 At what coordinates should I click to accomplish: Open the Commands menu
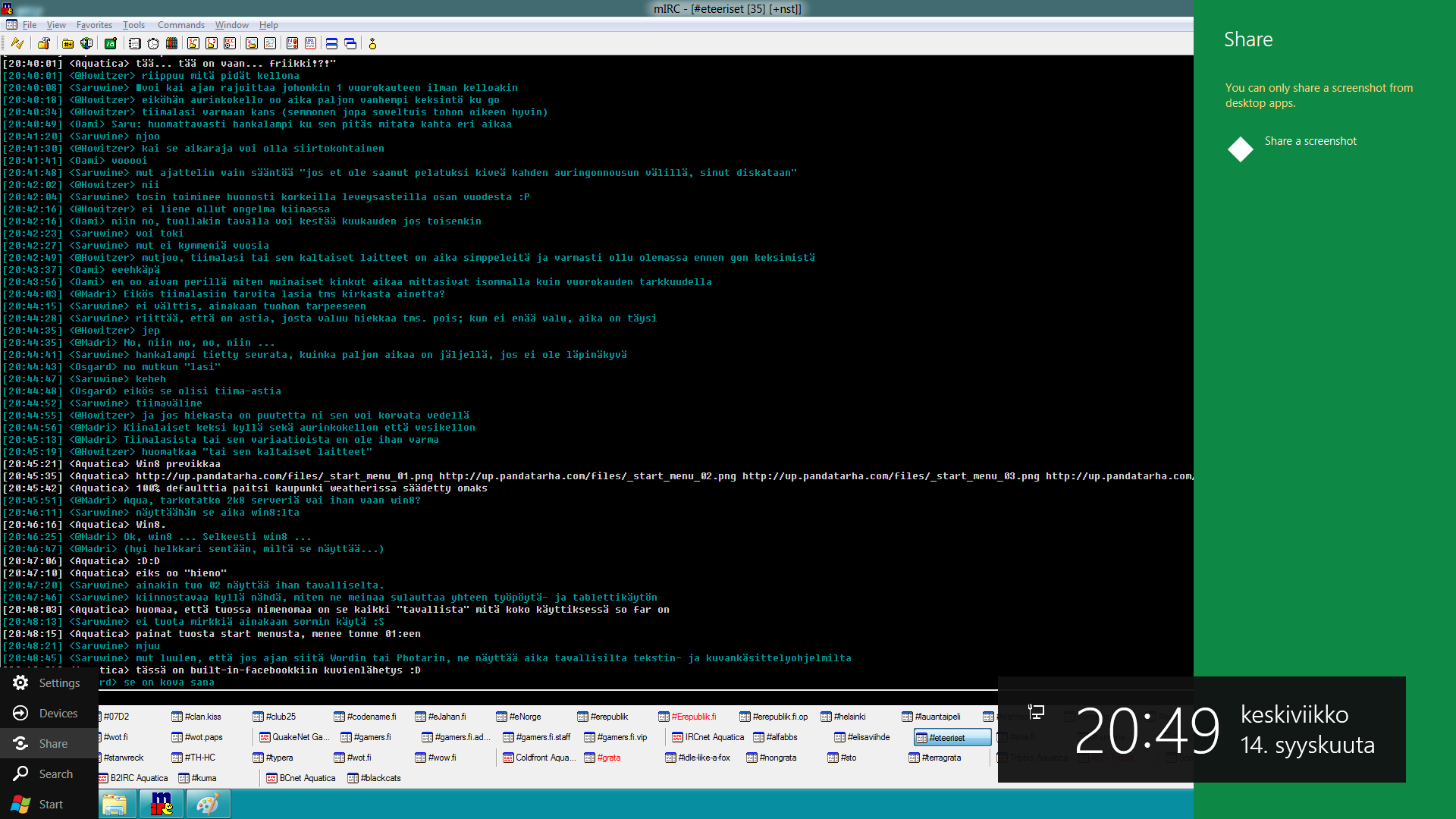pyautogui.click(x=180, y=25)
